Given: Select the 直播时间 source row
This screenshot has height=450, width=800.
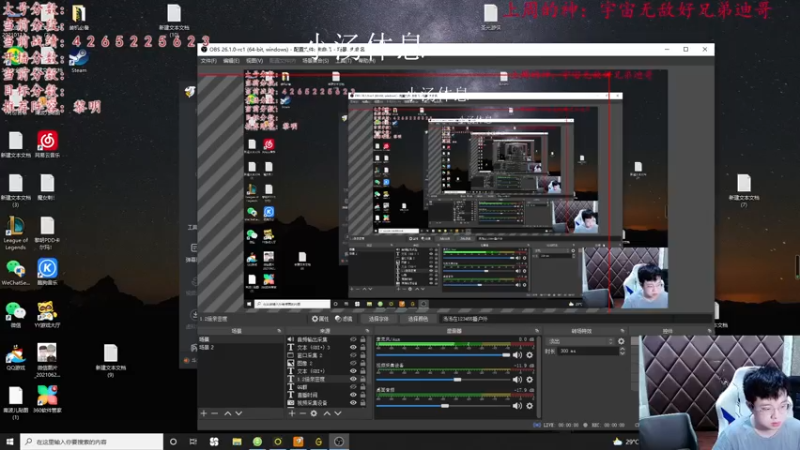Looking at the screenshot, I should [327, 395].
